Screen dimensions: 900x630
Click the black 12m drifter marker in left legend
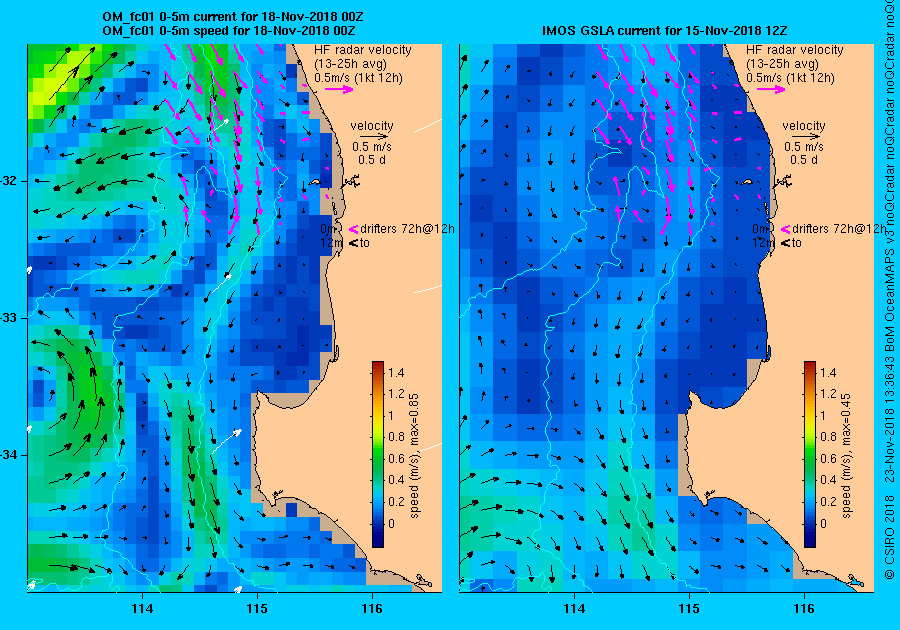point(354,243)
